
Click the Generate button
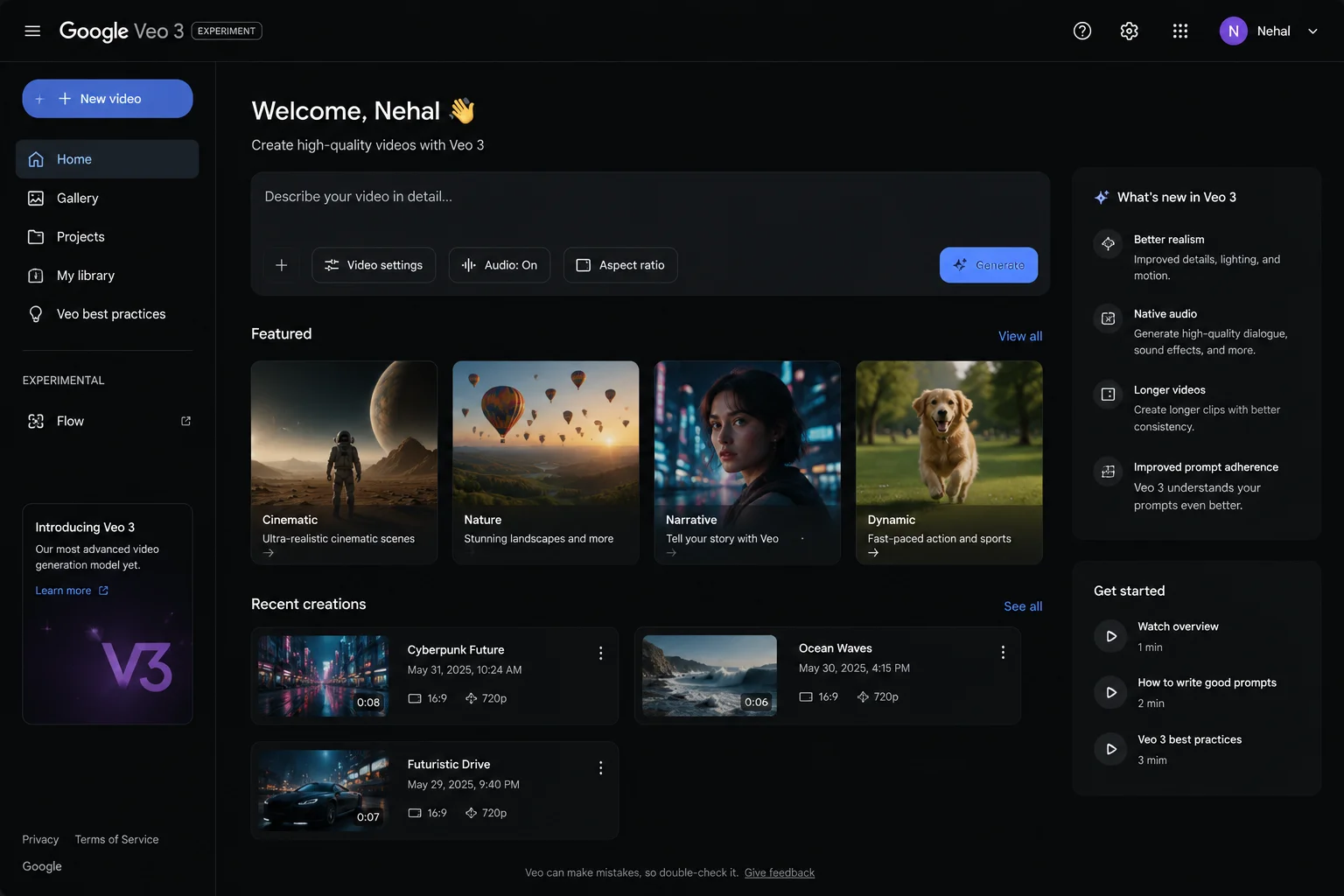[989, 265]
